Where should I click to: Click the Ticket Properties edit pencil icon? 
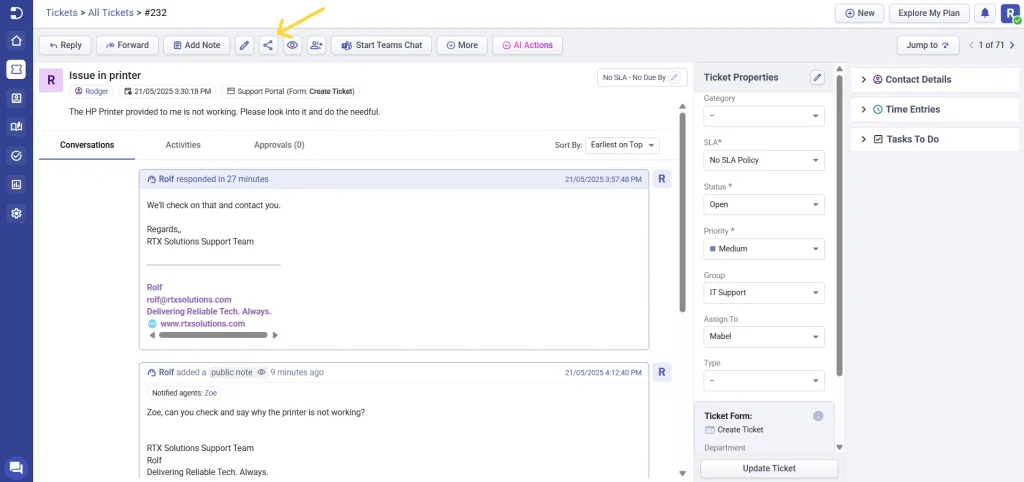click(x=817, y=78)
